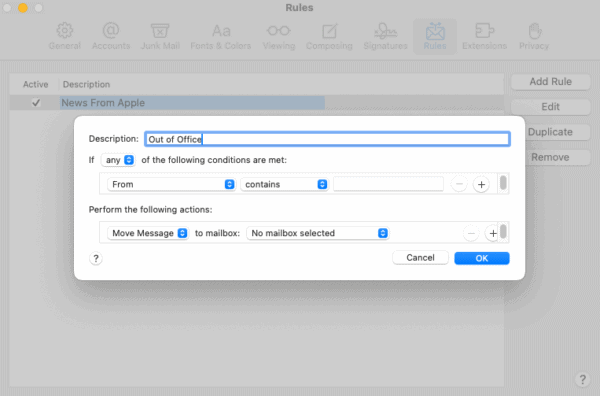Minimize the Rules window
Screen dimensions: 600x396
(x=23, y=8)
